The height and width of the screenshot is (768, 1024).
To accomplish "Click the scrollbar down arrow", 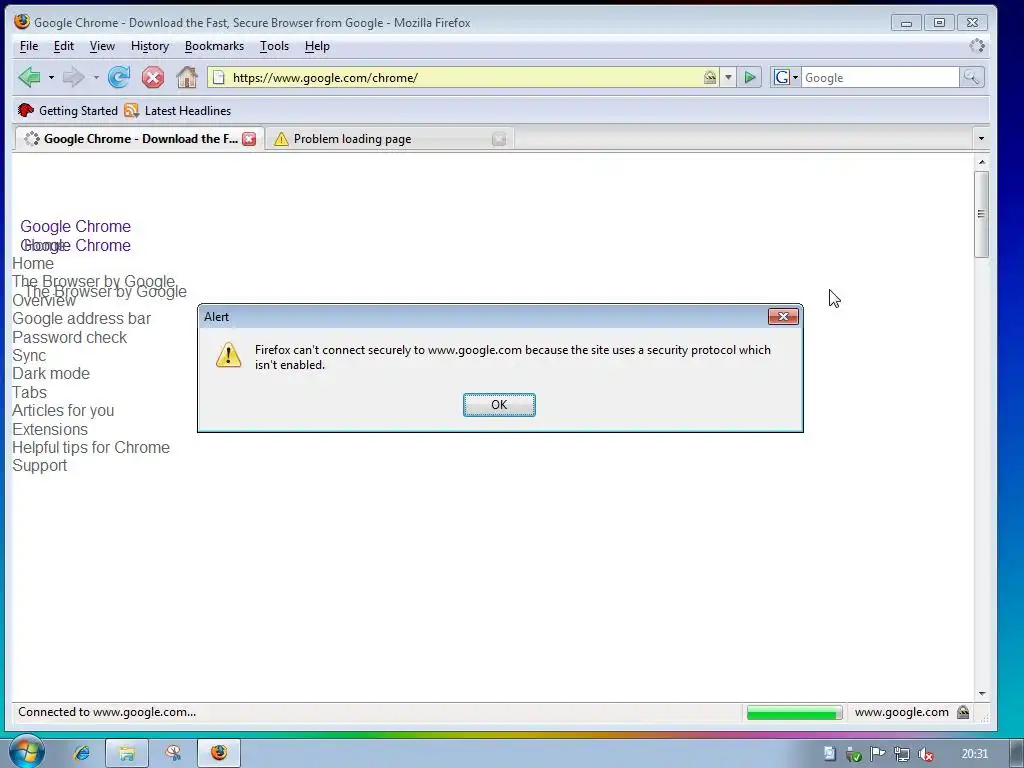I will [x=981, y=694].
